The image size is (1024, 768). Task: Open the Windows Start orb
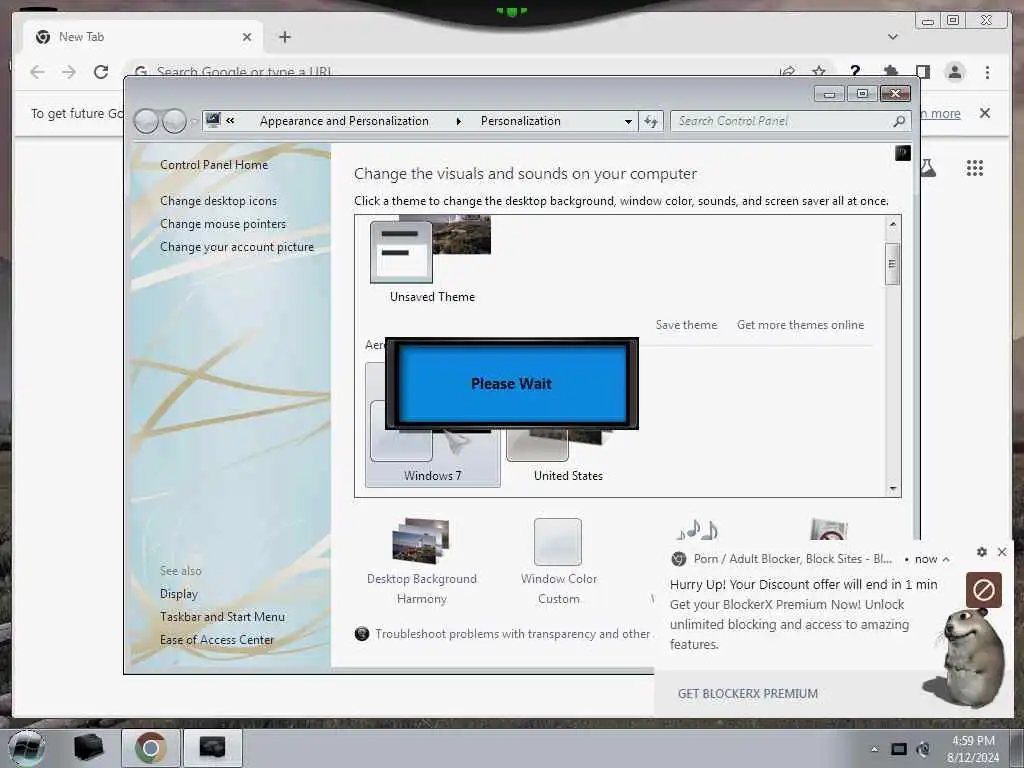[x=26, y=748]
